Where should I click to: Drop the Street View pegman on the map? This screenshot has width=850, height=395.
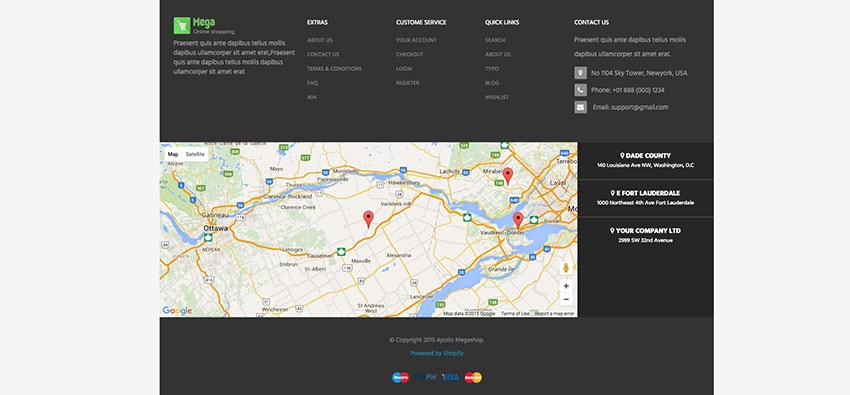coord(566,268)
